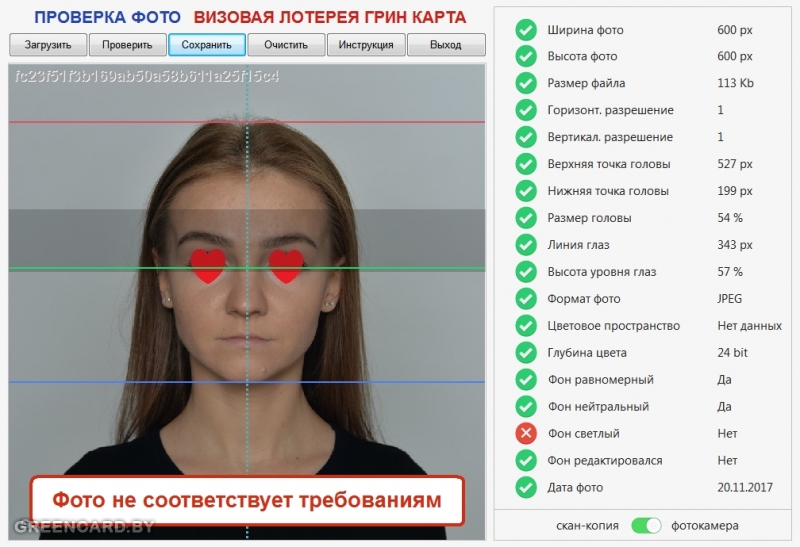Click the check icon for Размер головы
The image size is (800, 547).
pos(526,218)
